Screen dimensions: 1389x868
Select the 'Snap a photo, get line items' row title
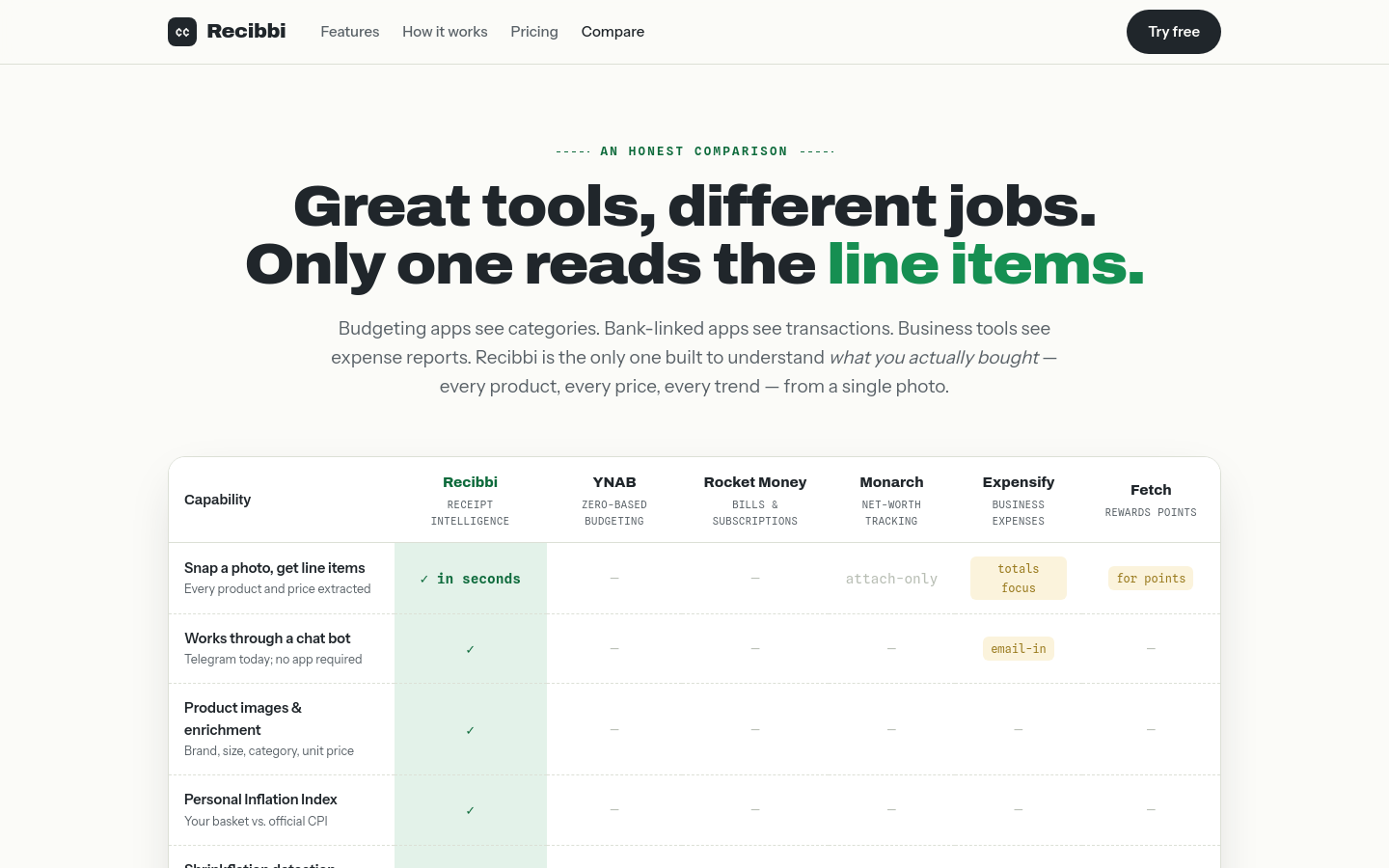click(x=275, y=568)
